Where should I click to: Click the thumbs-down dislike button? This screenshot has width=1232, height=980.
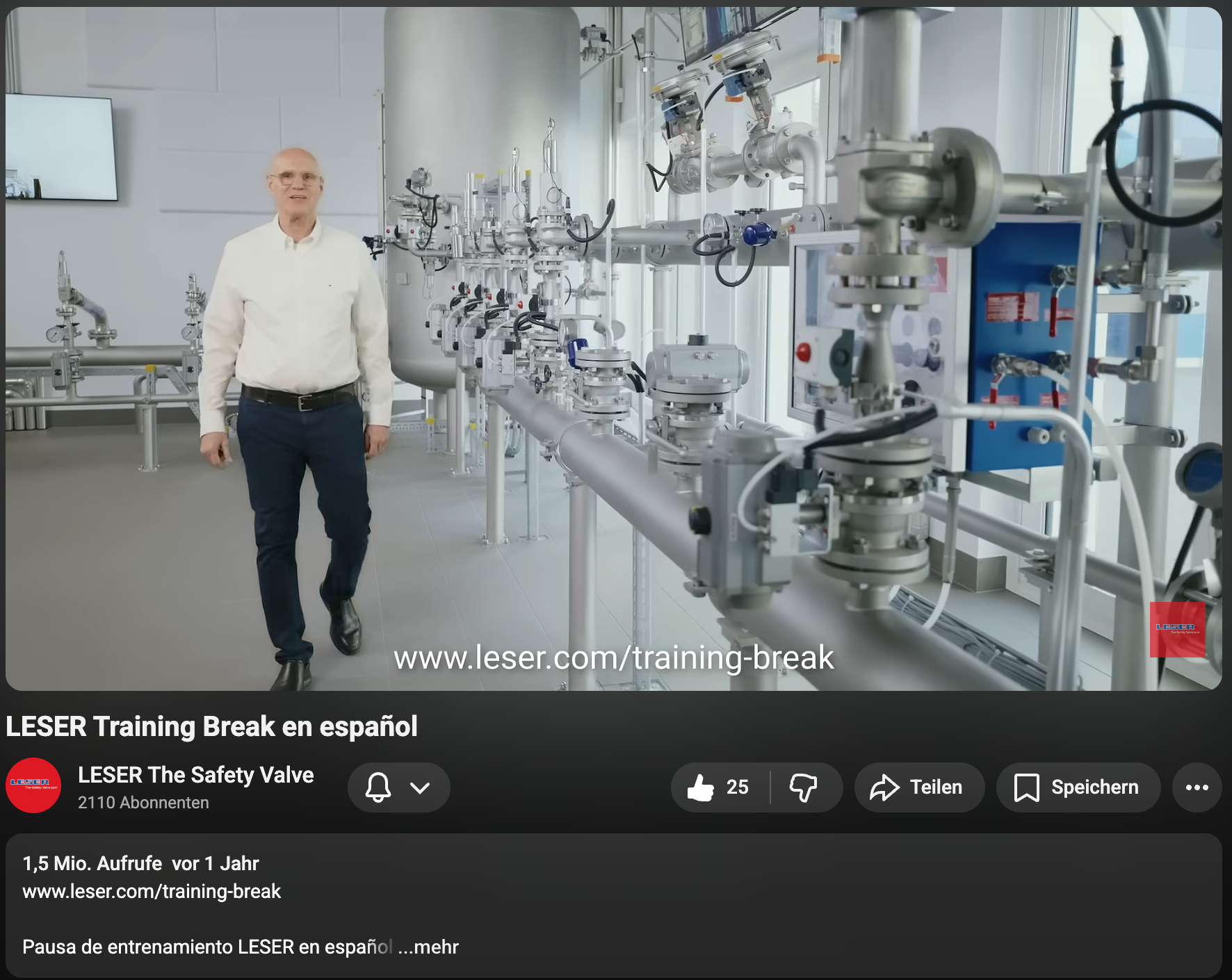tap(805, 787)
